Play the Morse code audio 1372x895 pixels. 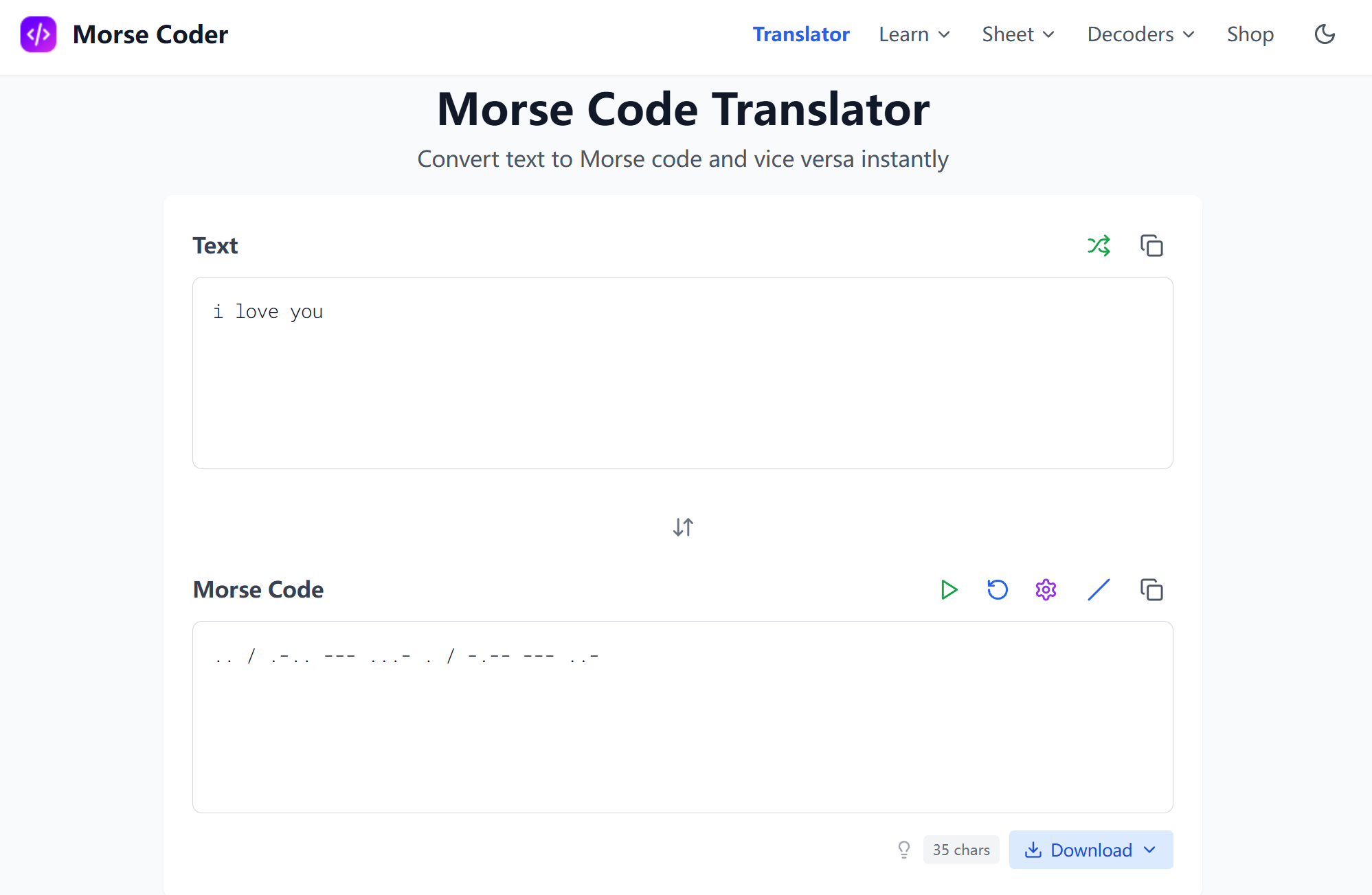pyautogui.click(x=949, y=589)
